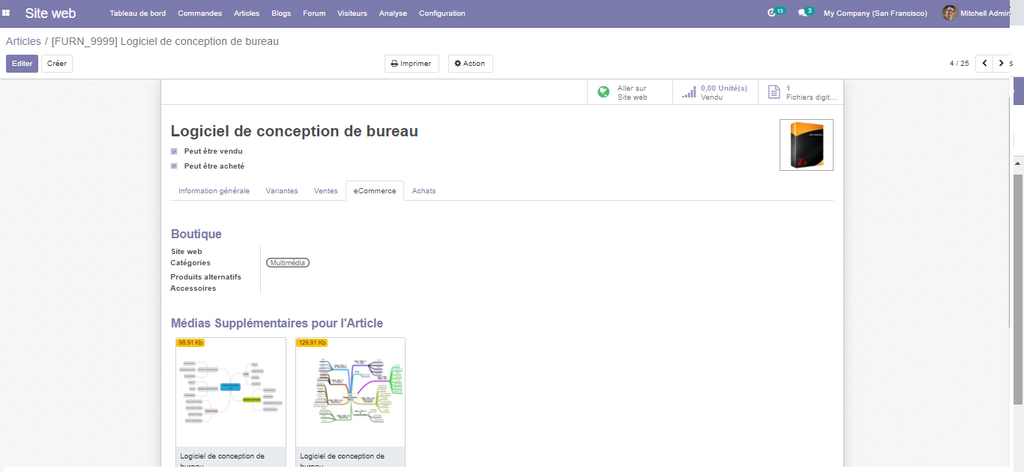Open the units sold bar-chart stat
The height and width of the screenshot is (472, 1024).
[x=688, y=92]
